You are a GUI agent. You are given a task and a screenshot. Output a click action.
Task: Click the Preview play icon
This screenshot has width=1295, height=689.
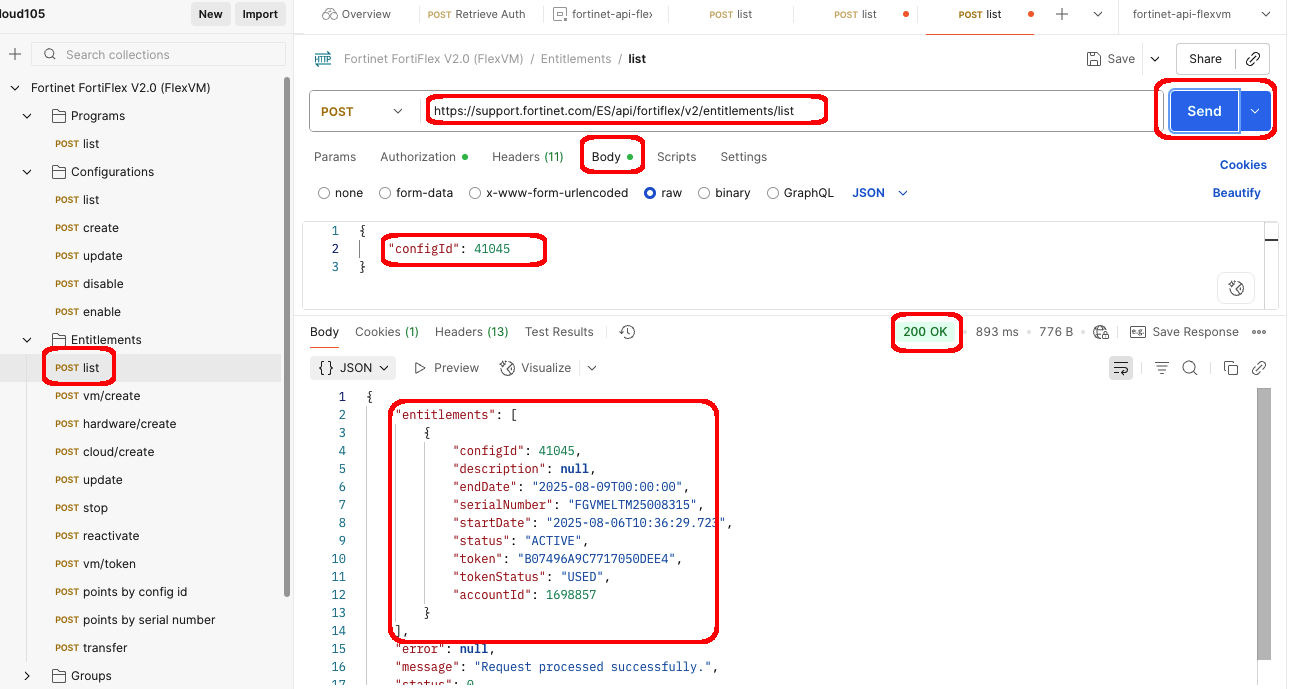click(420, 368)
